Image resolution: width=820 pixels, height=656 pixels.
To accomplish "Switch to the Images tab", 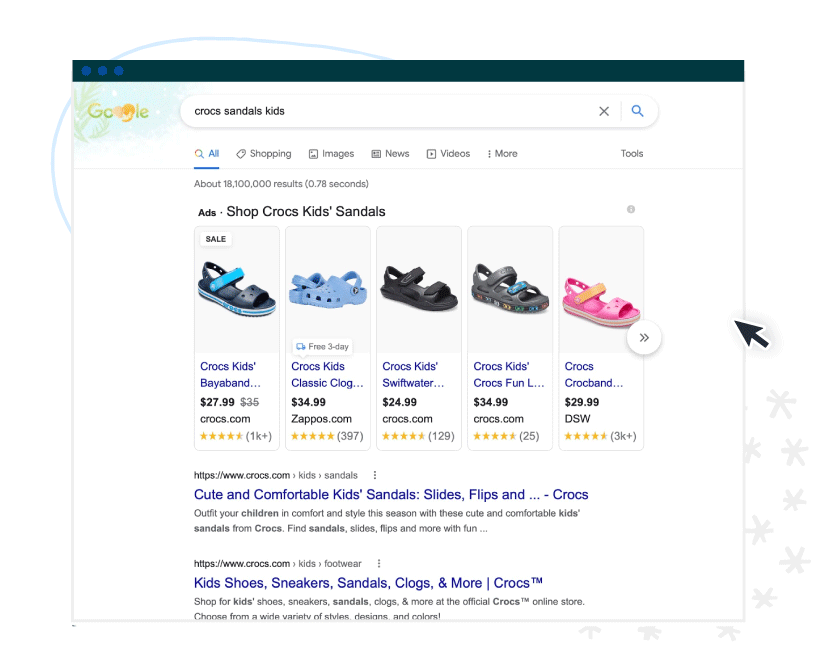I will [332, 154].
